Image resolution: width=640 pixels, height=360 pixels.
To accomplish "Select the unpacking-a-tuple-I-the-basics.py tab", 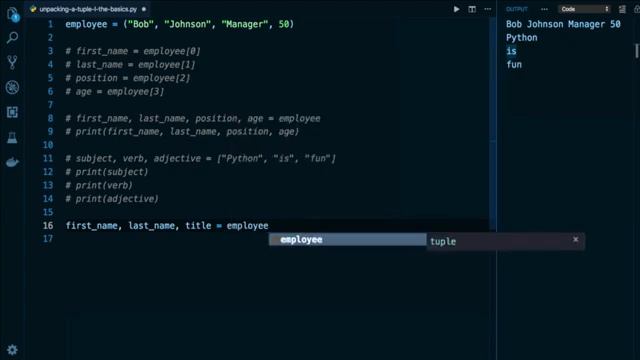I will 88,9.
